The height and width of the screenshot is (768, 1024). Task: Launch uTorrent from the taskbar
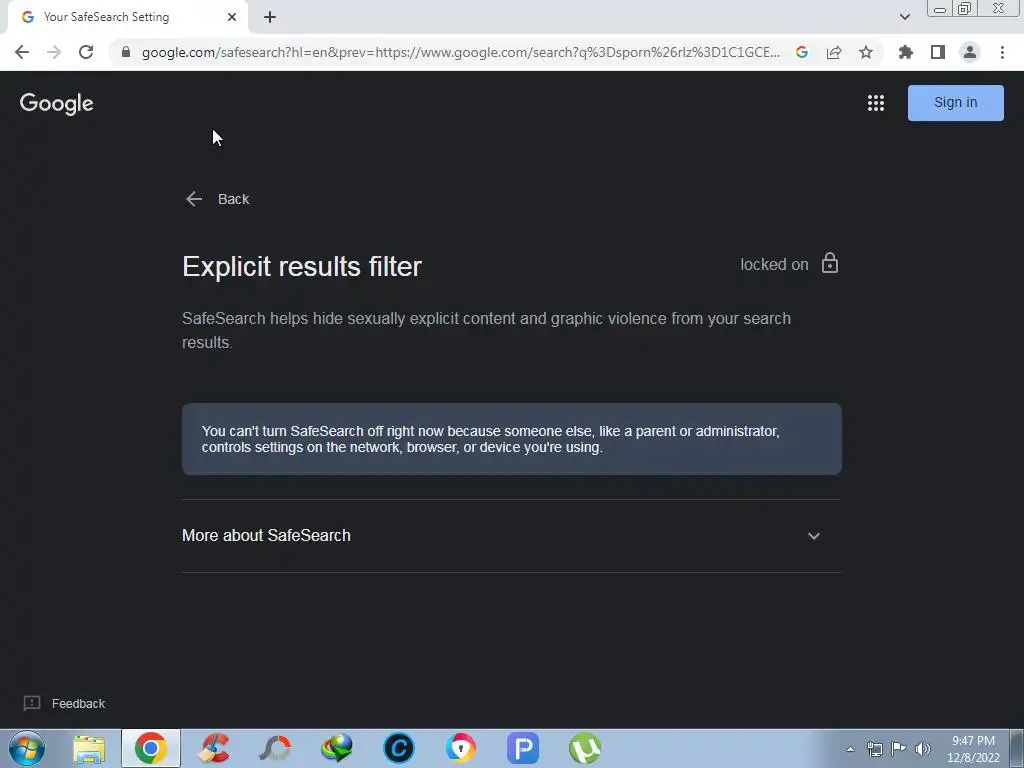(585, 748)
